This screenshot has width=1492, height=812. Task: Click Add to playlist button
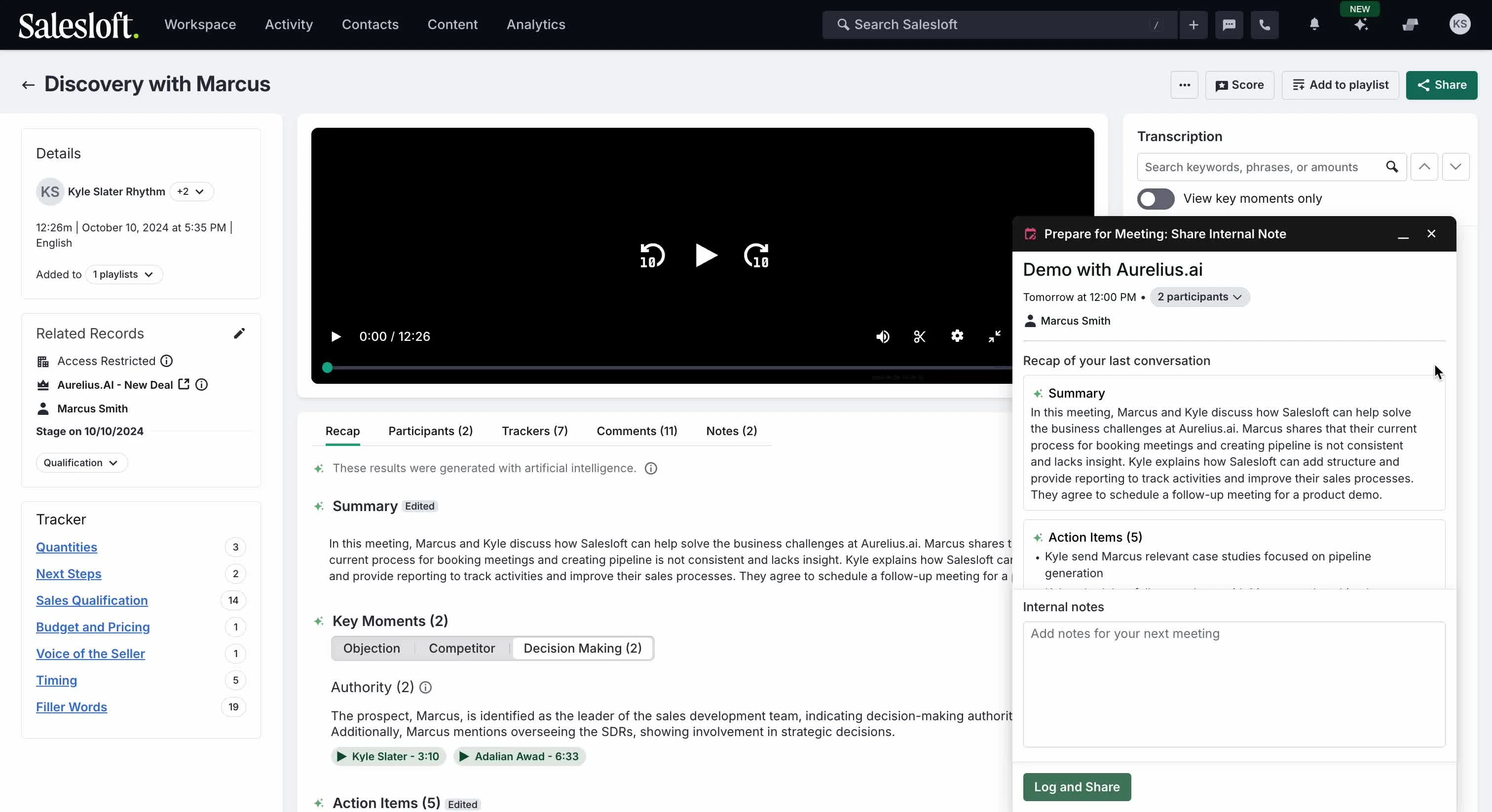click(x=1340, y=85)
